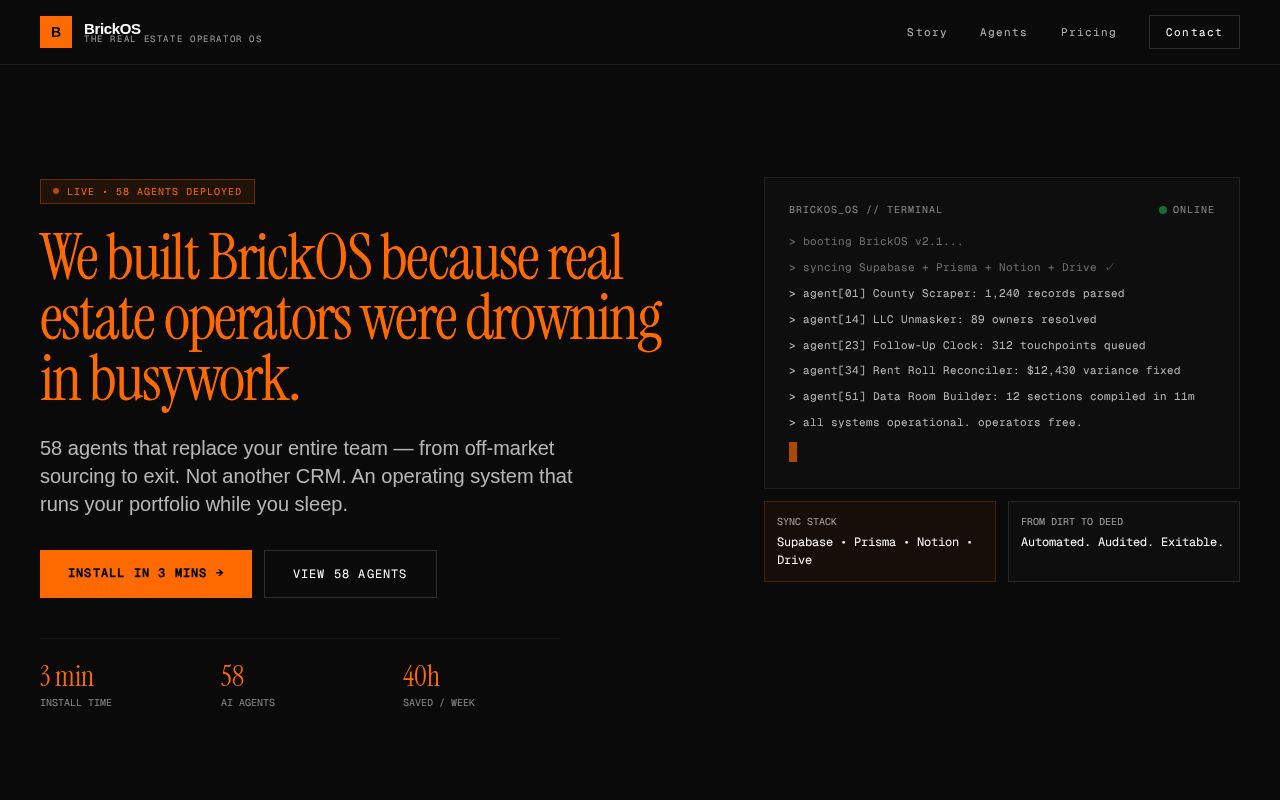Click the agent[51] Data Room Builder line

pyautogui.click(x=992, y=397)
